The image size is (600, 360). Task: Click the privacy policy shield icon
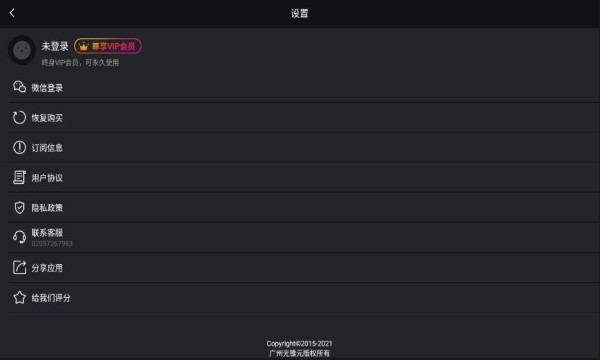tap(20, 207)
